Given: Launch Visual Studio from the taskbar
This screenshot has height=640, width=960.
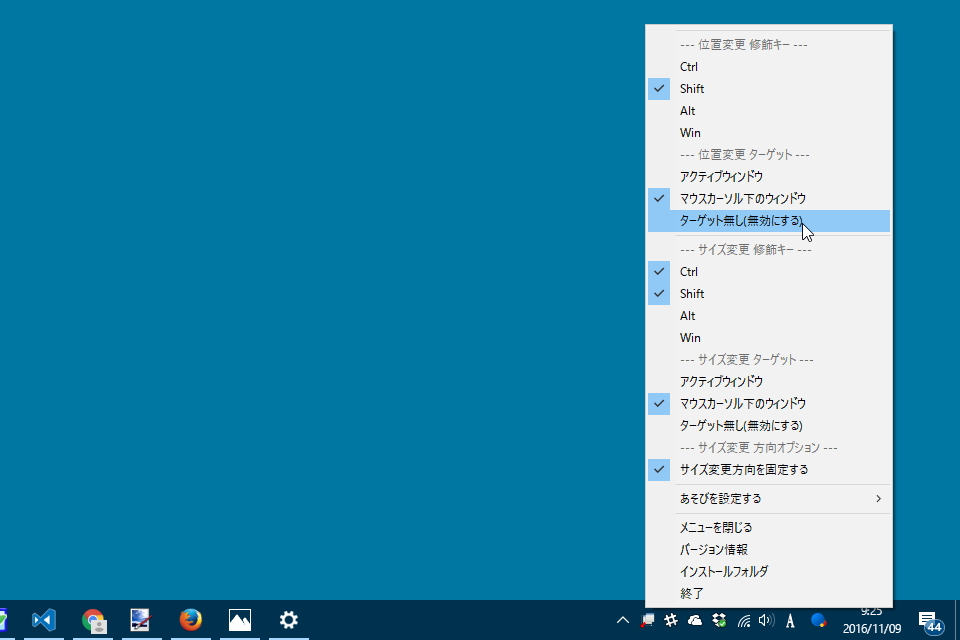Looking at the screenshot, I should point(43,620).
